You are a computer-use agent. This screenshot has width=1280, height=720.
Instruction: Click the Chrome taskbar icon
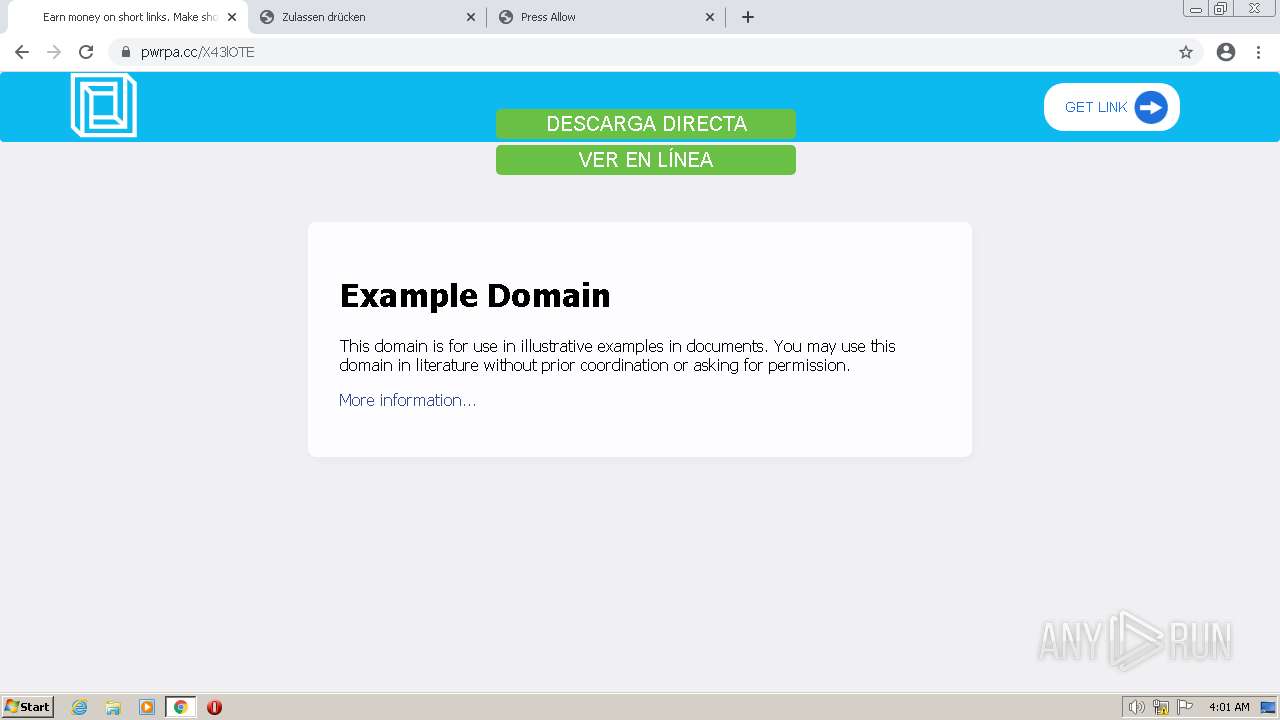pyautogui.click(x=180, y=707)
